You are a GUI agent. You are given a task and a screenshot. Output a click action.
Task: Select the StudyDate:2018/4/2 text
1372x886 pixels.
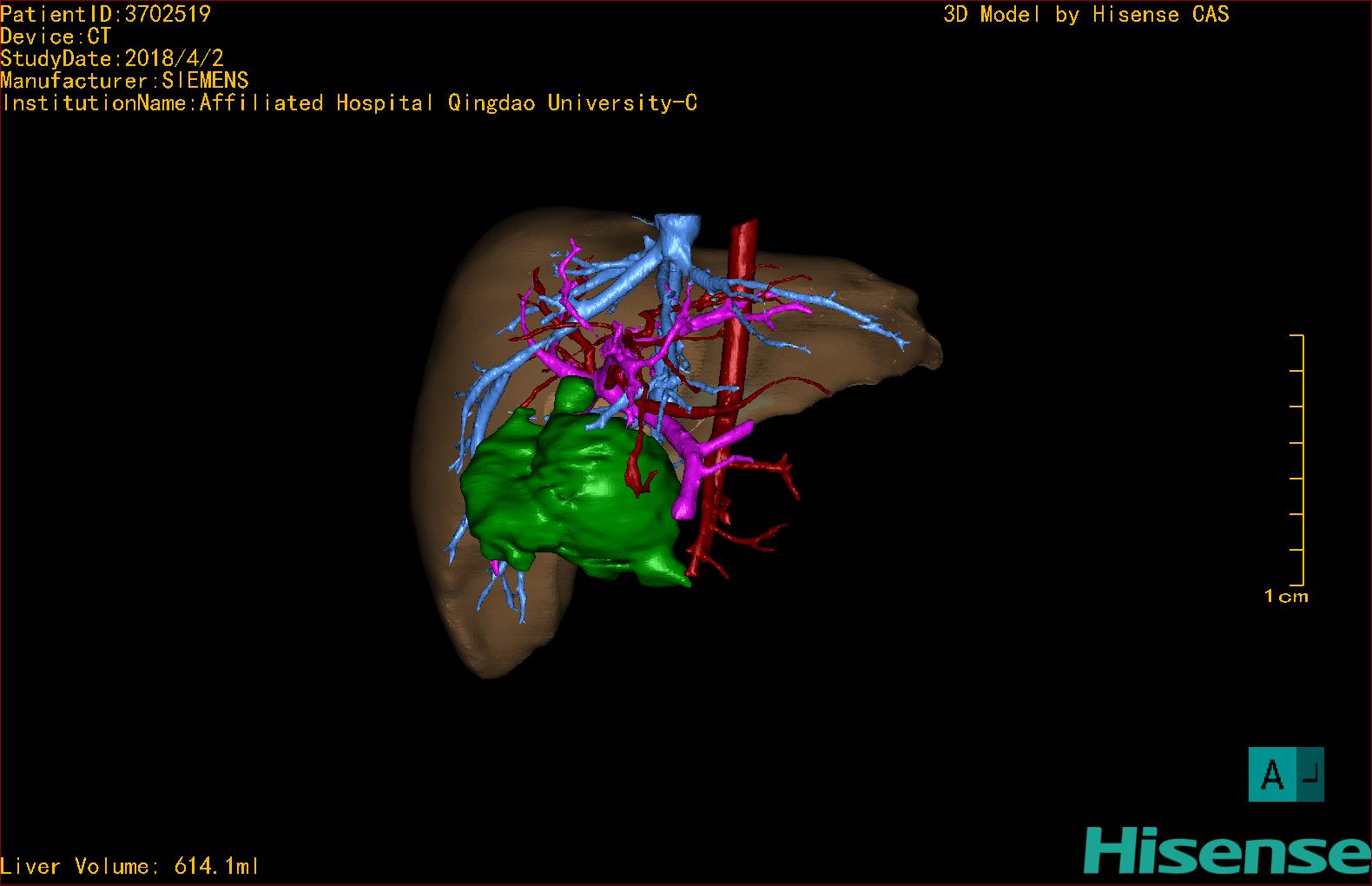(x=112, y=58)
